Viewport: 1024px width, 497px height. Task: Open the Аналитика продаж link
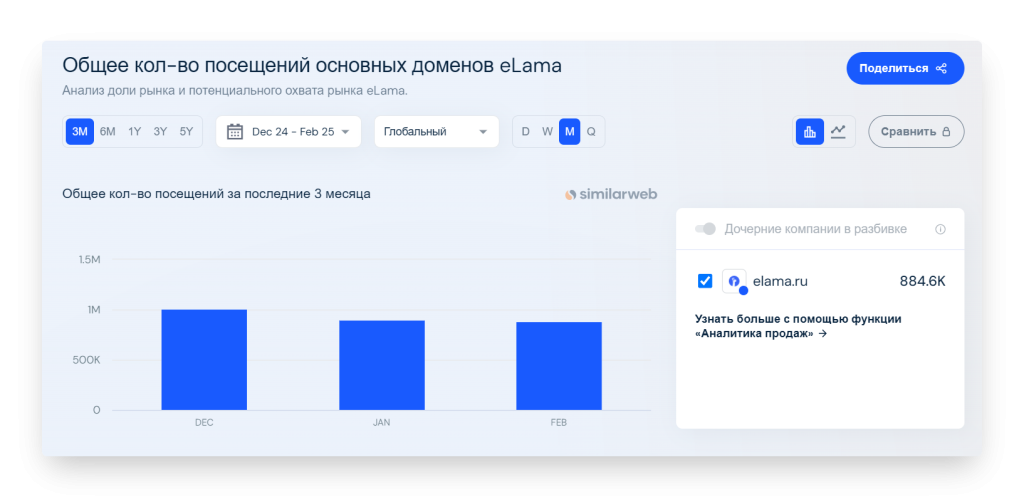coord(760,334)
